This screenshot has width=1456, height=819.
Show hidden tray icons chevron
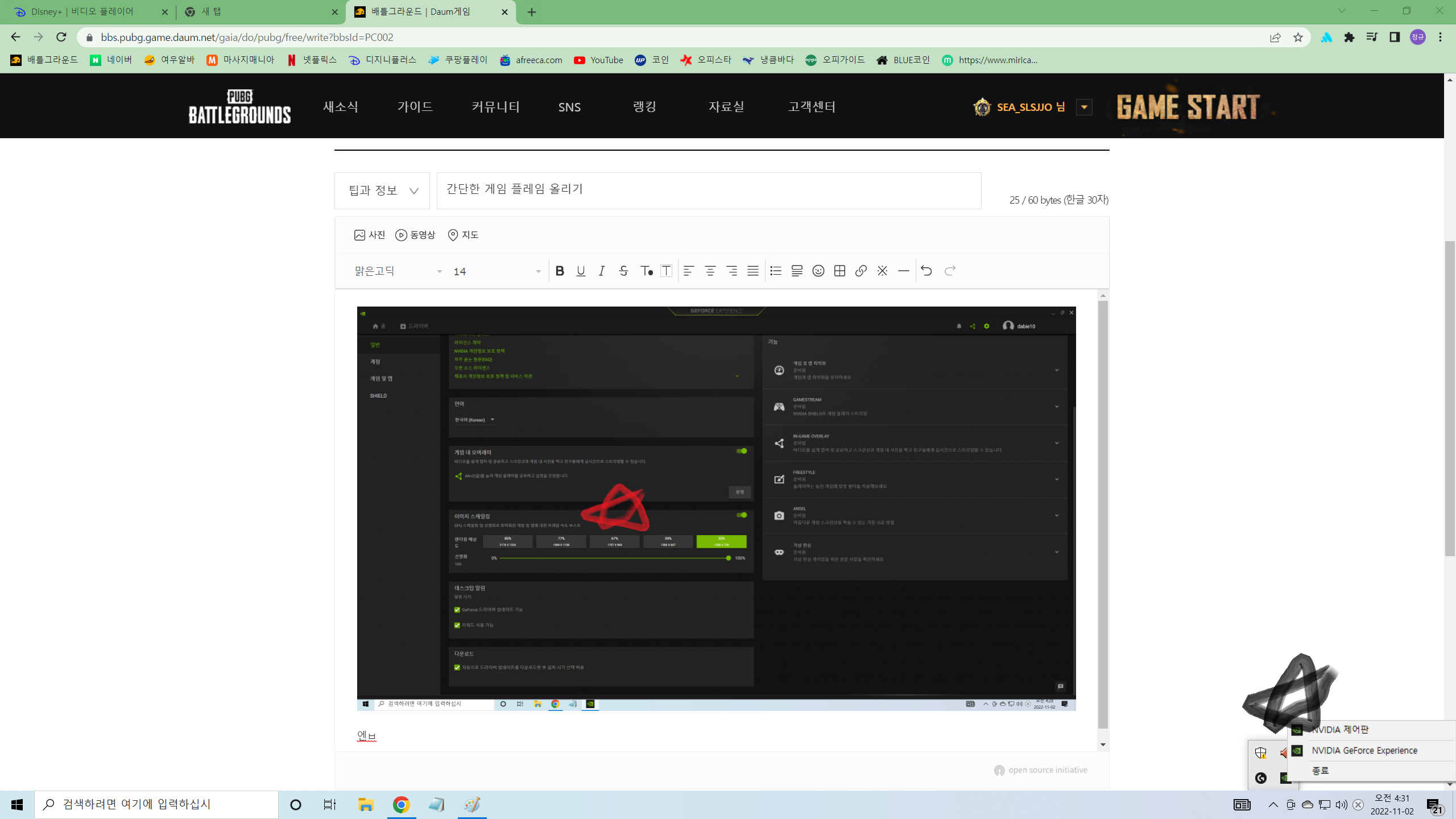(x=1273, y=804)
